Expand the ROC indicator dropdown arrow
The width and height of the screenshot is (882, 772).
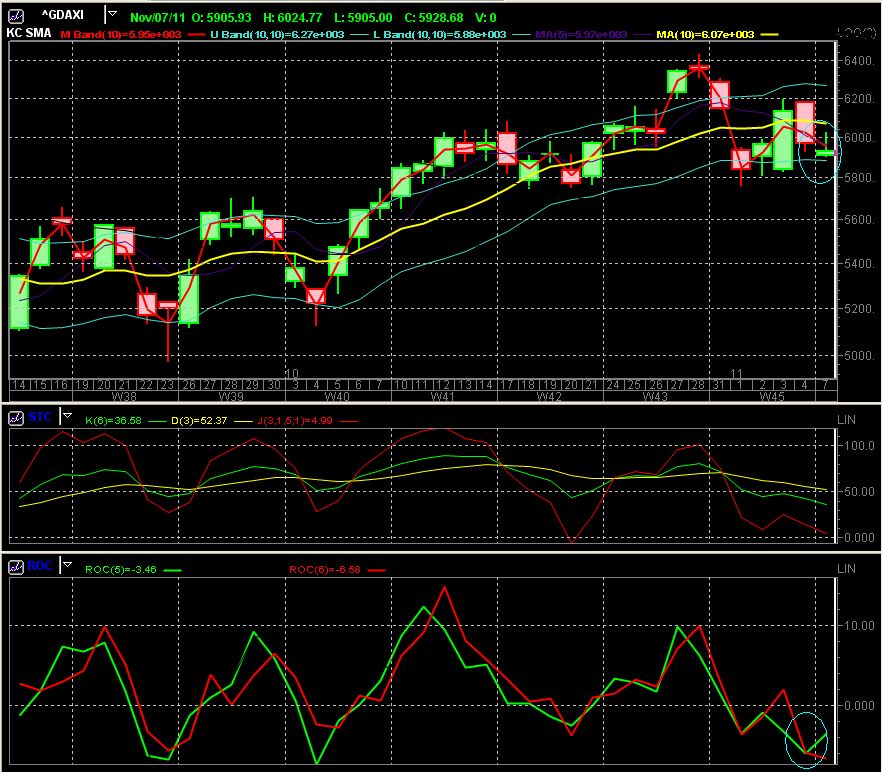coord(67,563)
